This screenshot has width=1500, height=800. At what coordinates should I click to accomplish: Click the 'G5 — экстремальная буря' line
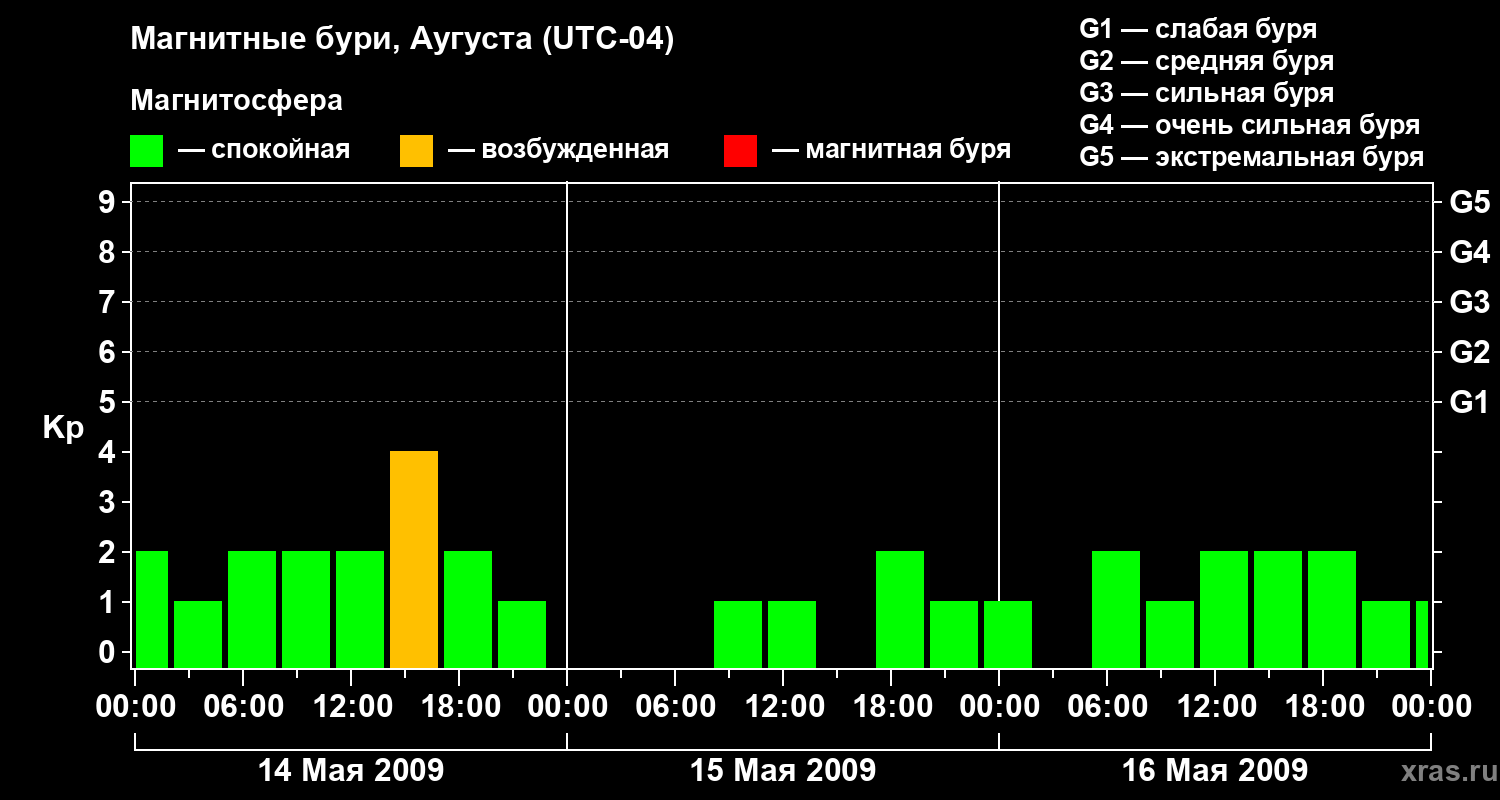coord(1252,158)
